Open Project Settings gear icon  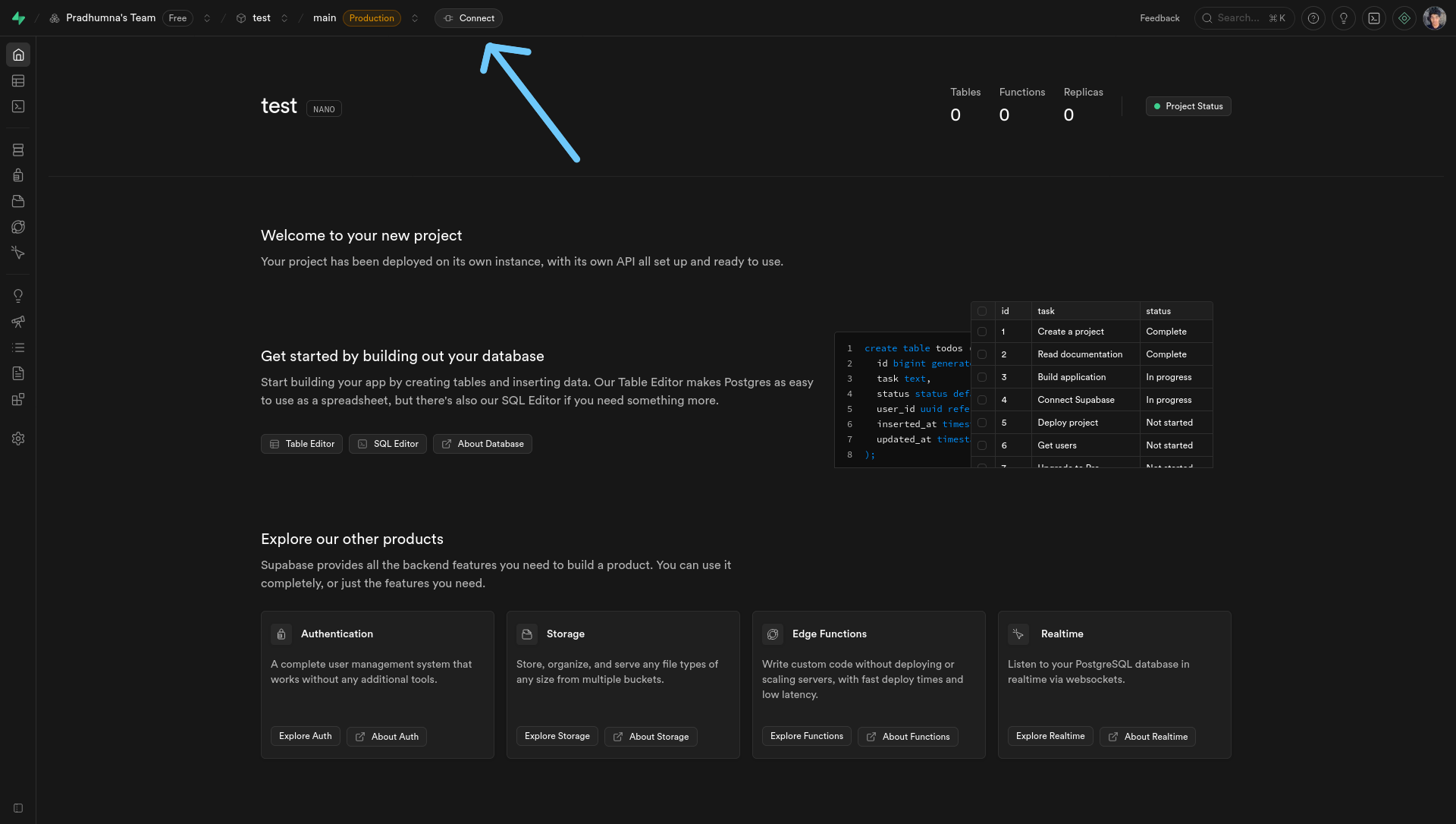18,439
